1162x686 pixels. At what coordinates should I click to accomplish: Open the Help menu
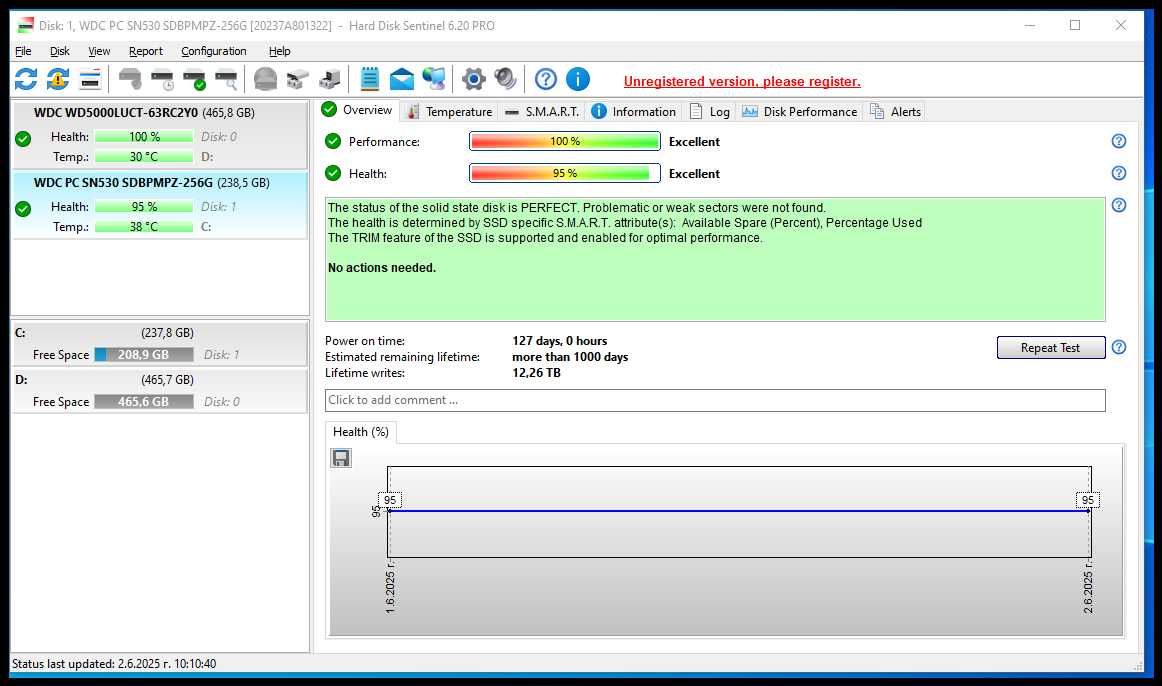pos(279,51)
